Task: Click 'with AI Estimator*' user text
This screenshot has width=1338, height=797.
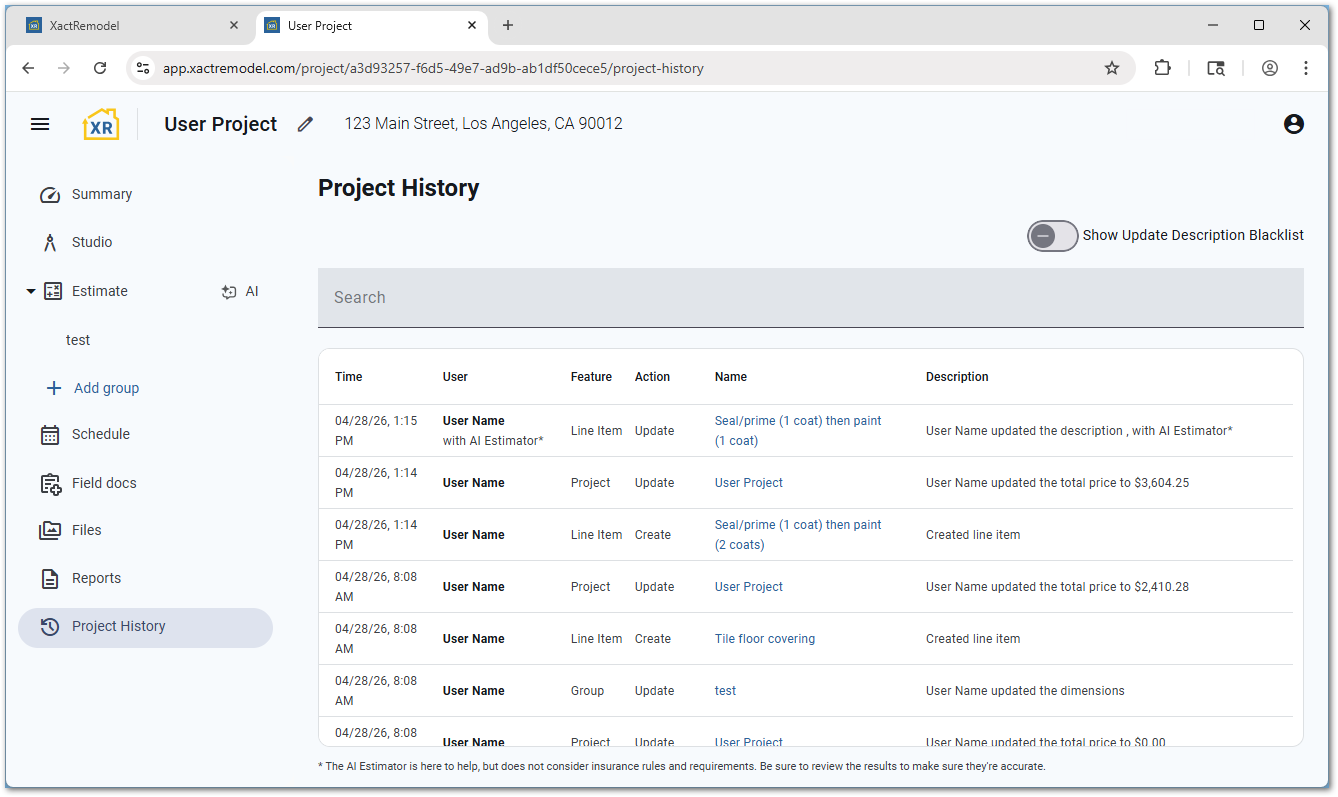Action: pos(493,441)
